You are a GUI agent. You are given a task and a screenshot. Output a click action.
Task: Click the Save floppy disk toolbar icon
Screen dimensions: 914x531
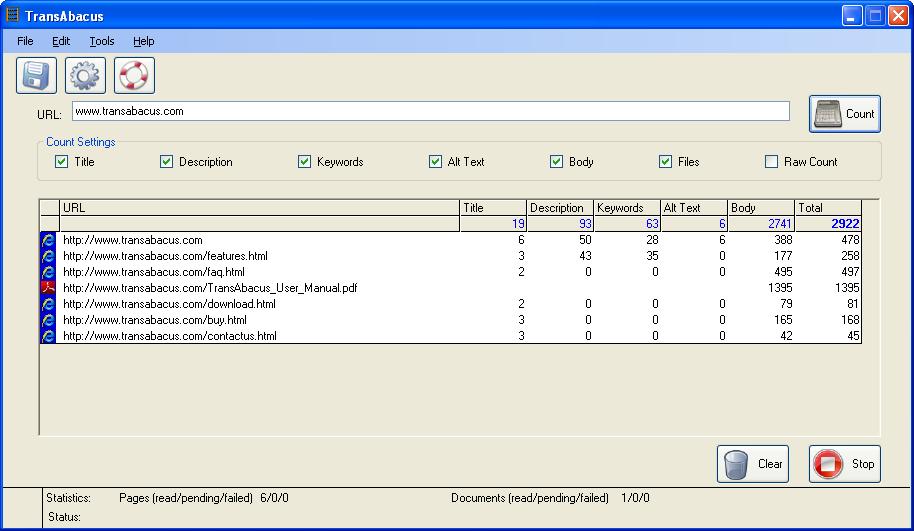(x=36, y=76)
